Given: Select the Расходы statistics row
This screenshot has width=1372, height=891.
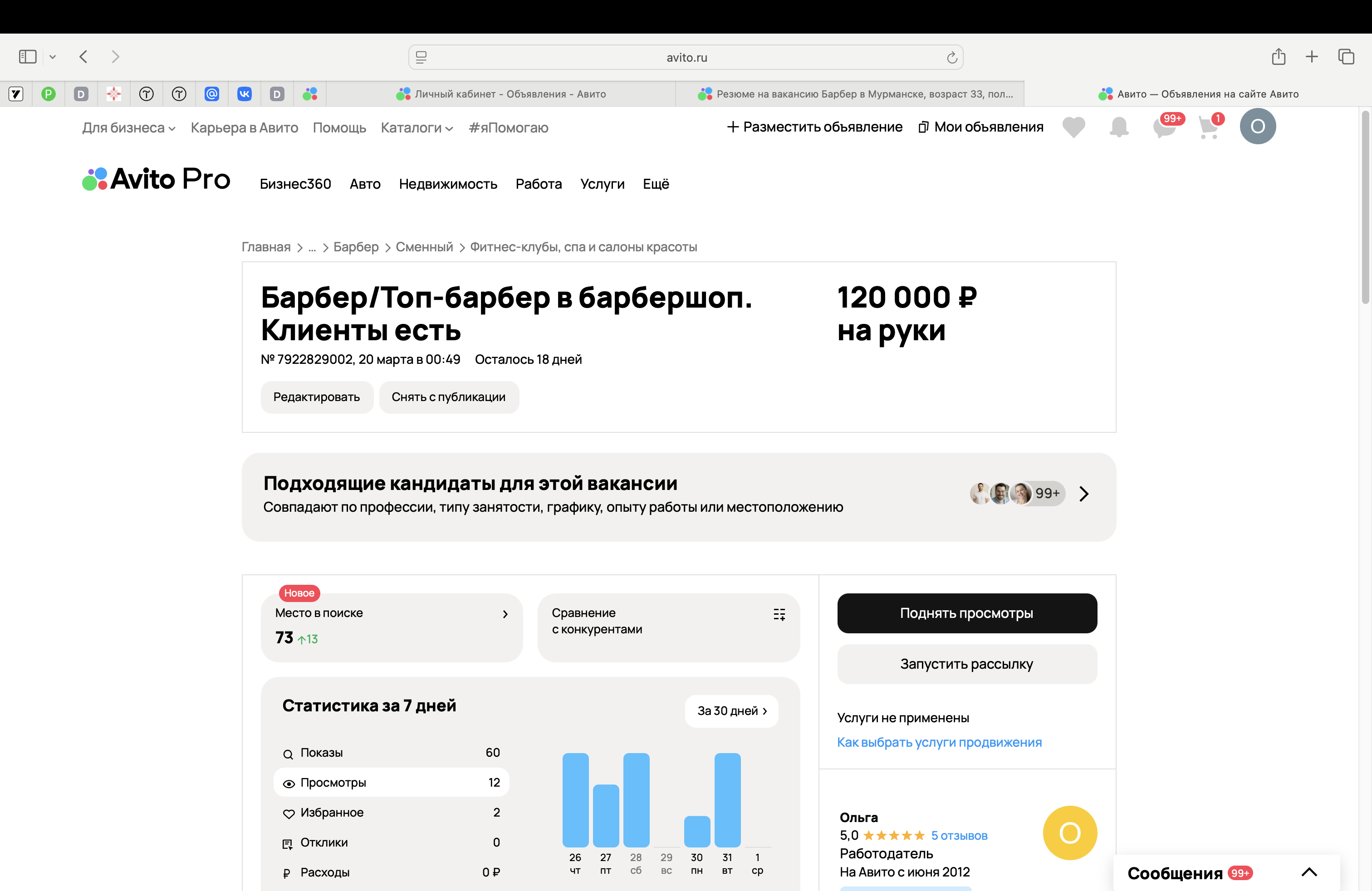Looking at the screenshot, I should 391,872.
